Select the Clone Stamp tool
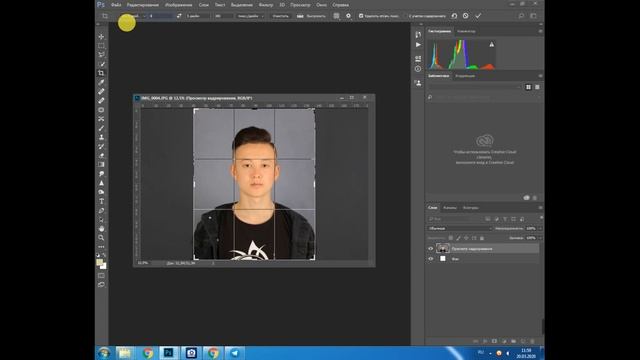The width and height of the screenshot is (640, 360). click(x=101, y=137)
